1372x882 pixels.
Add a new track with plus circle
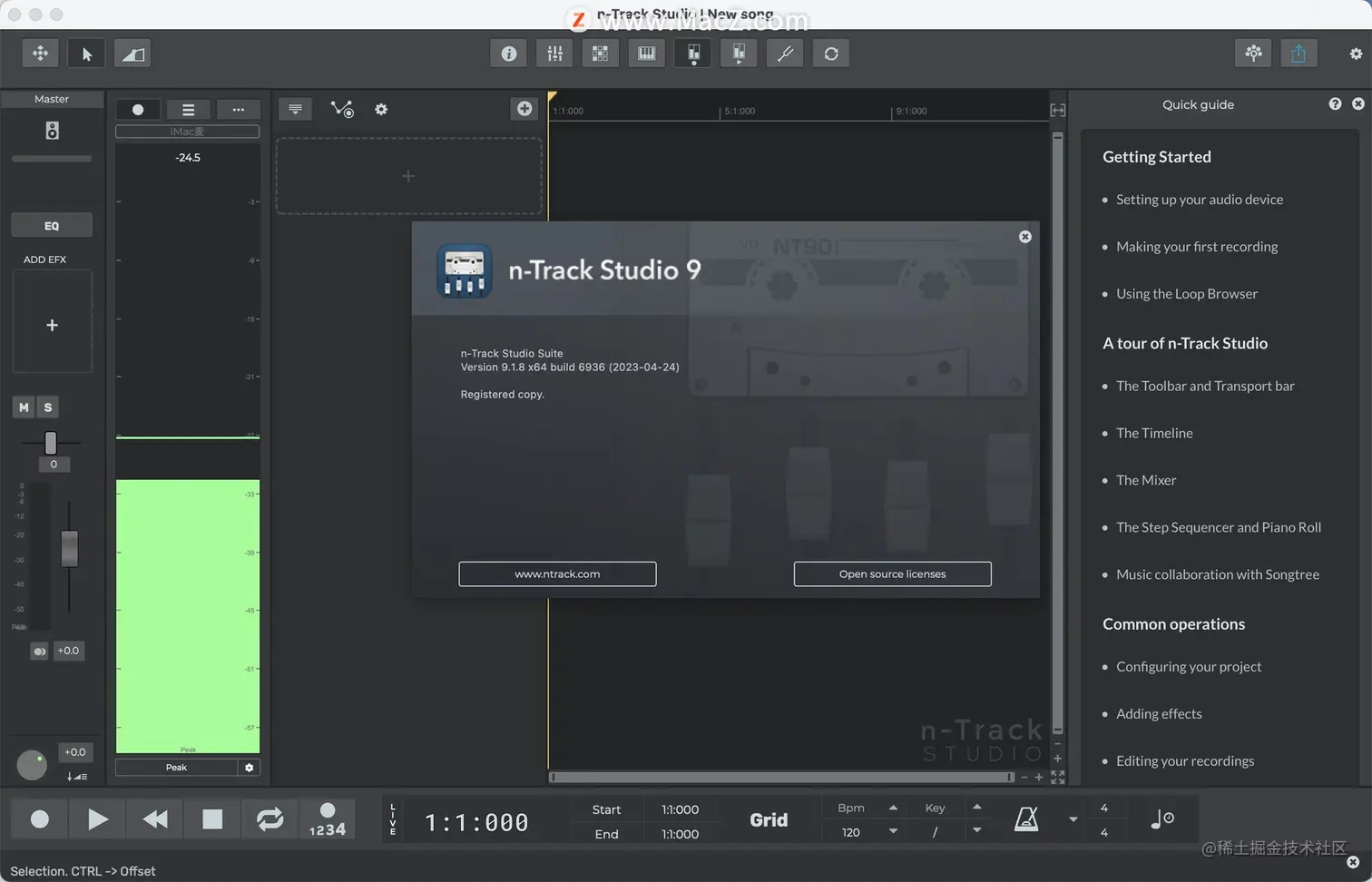[x=524, y=109]
